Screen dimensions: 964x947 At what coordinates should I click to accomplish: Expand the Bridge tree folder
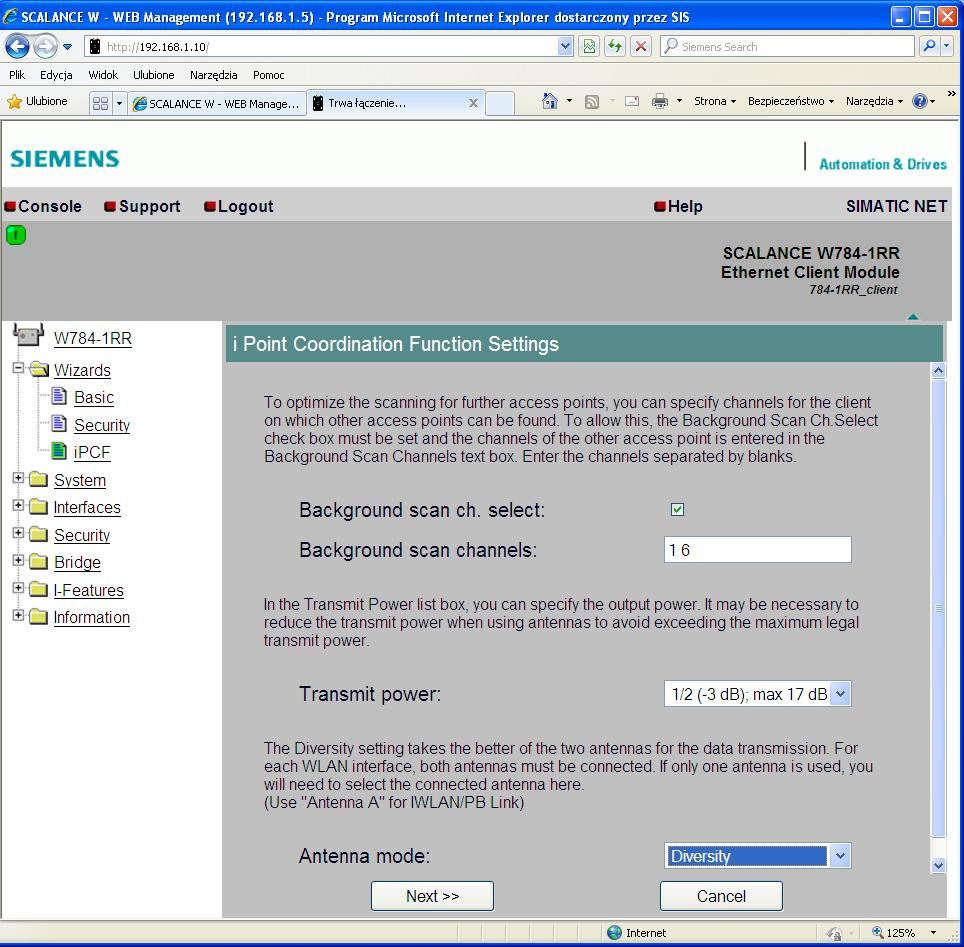click(x=18, y=560)
